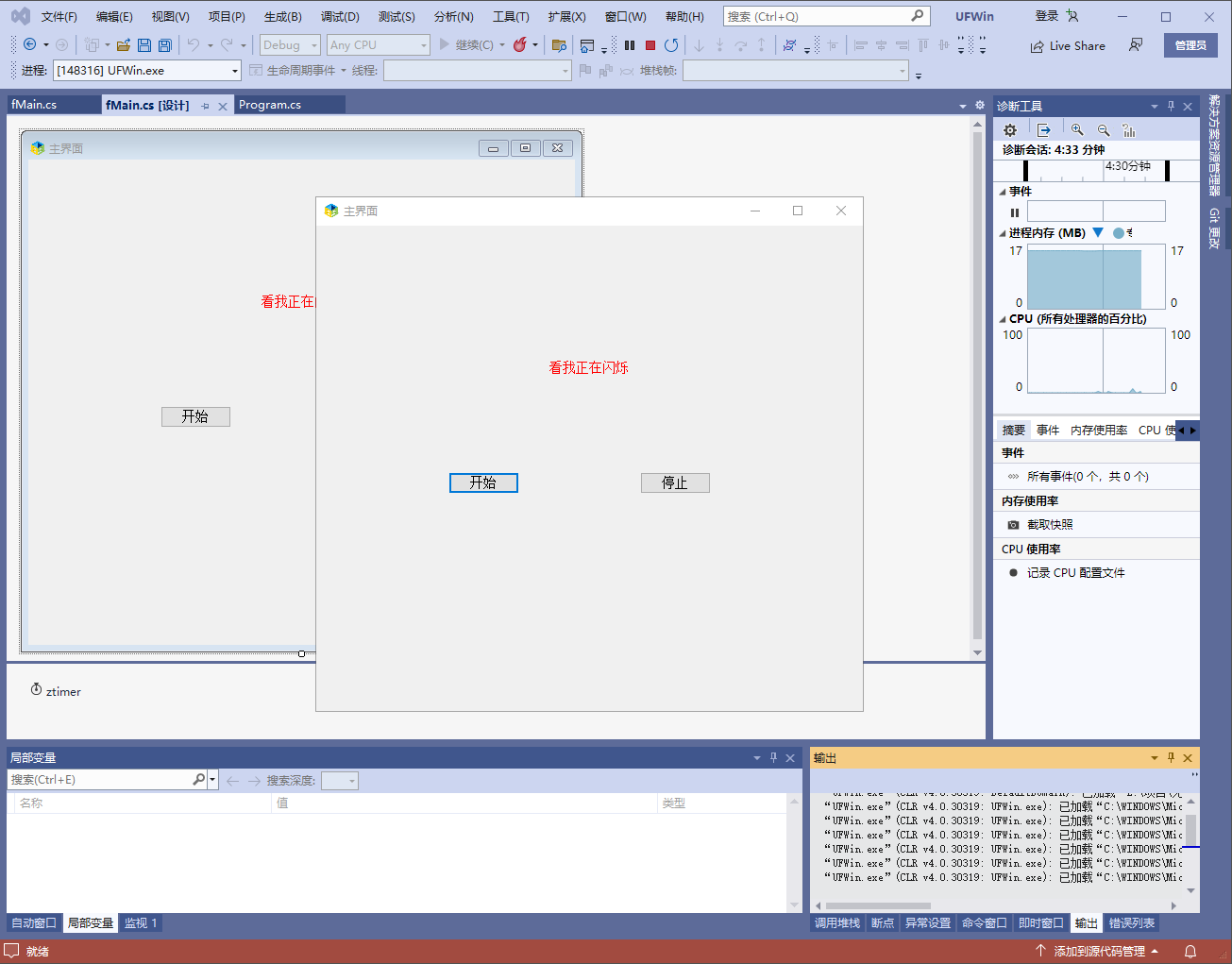Toggle 记录 CPU 配置文件 recording
1232x964 pixels.
(1013, 573)
